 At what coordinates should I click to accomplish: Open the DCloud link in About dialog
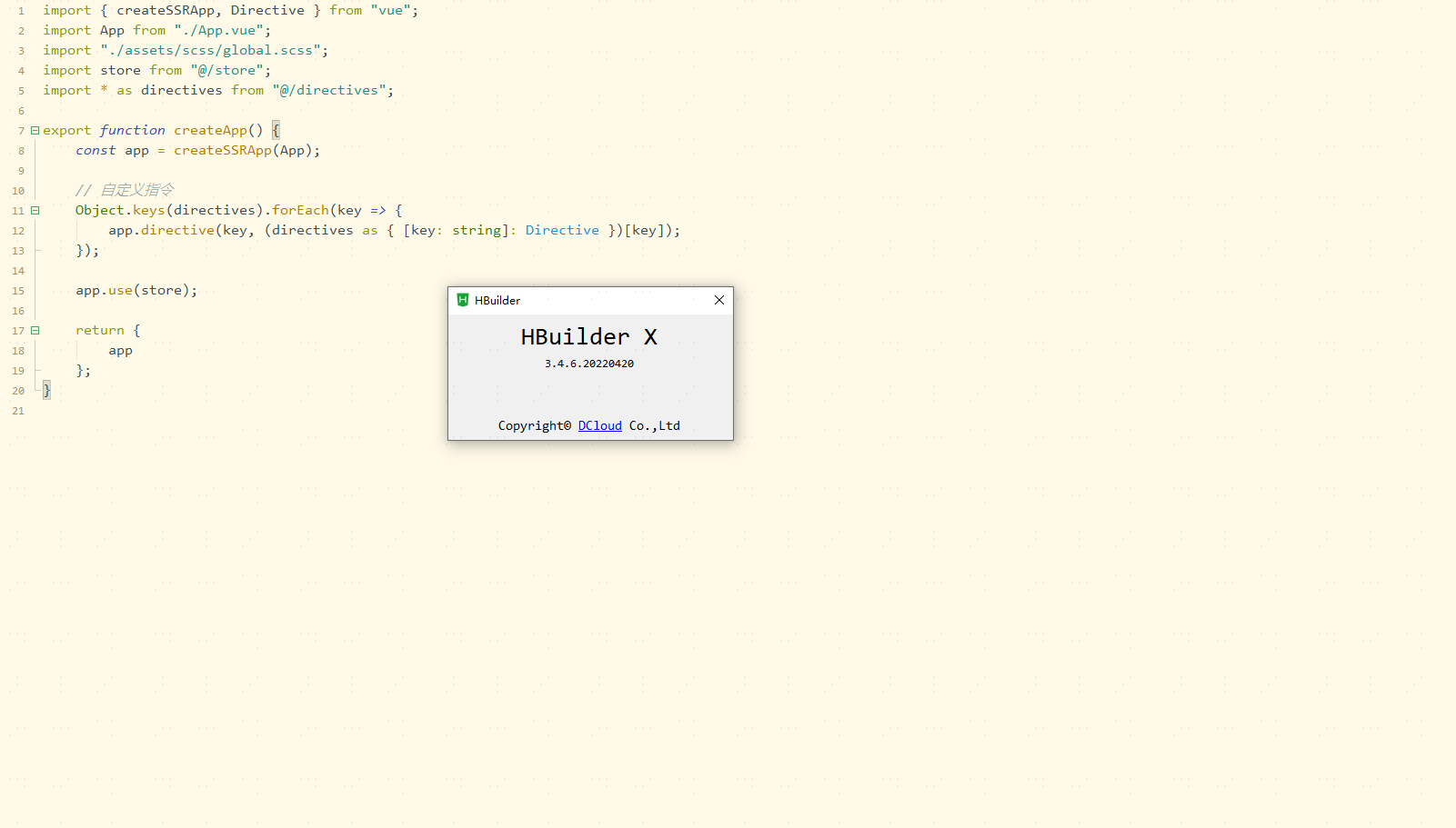tap(599, 425)
